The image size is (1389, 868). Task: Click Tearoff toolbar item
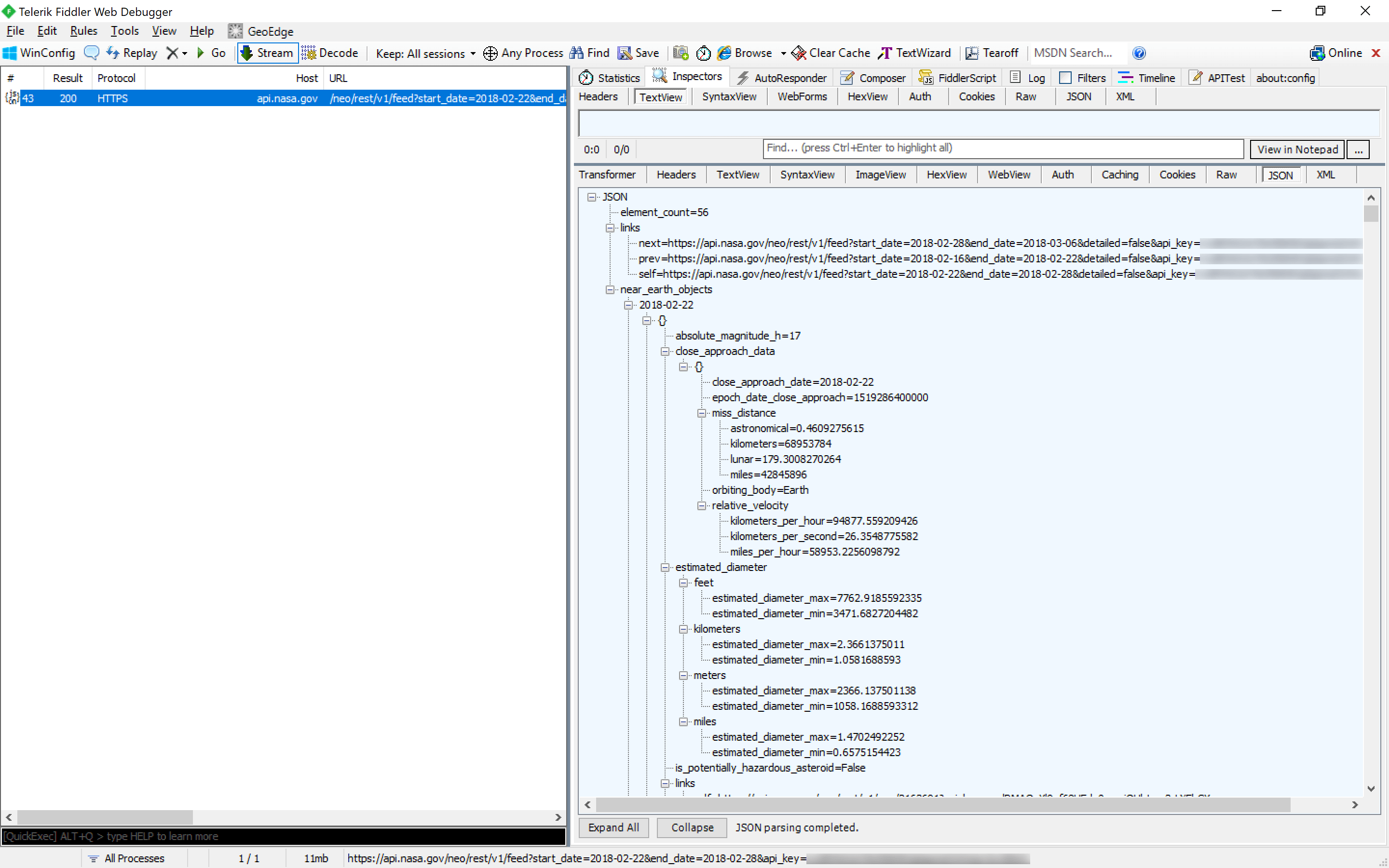992,53
